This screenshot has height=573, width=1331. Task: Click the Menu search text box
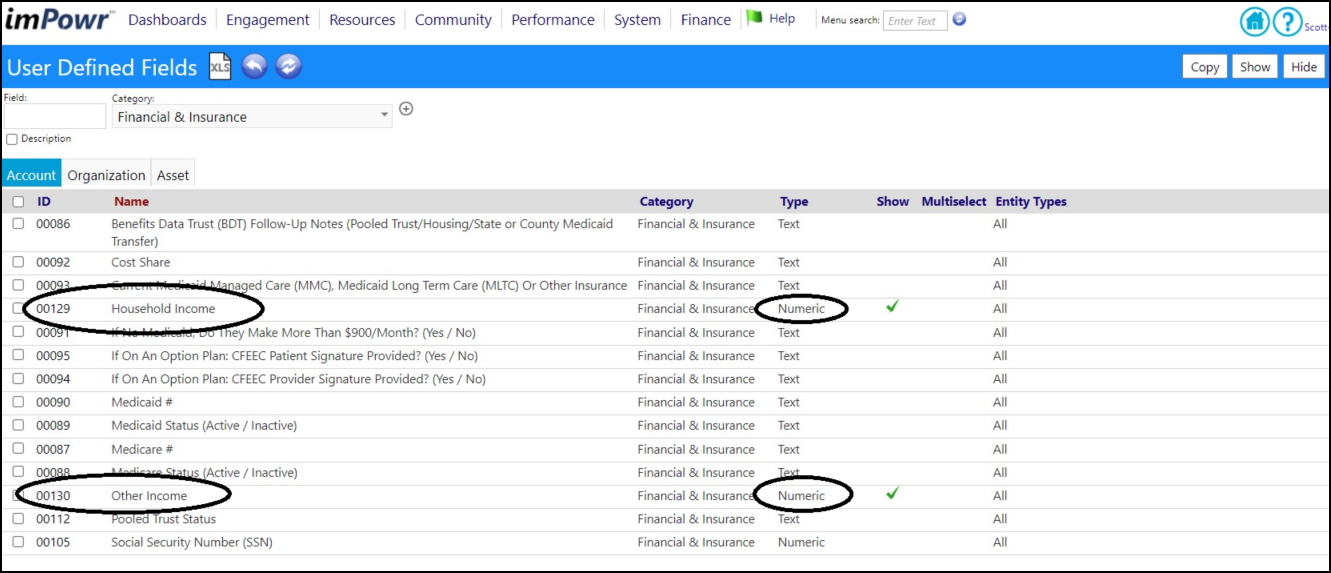pyautogui.click(x=915, y=20)
